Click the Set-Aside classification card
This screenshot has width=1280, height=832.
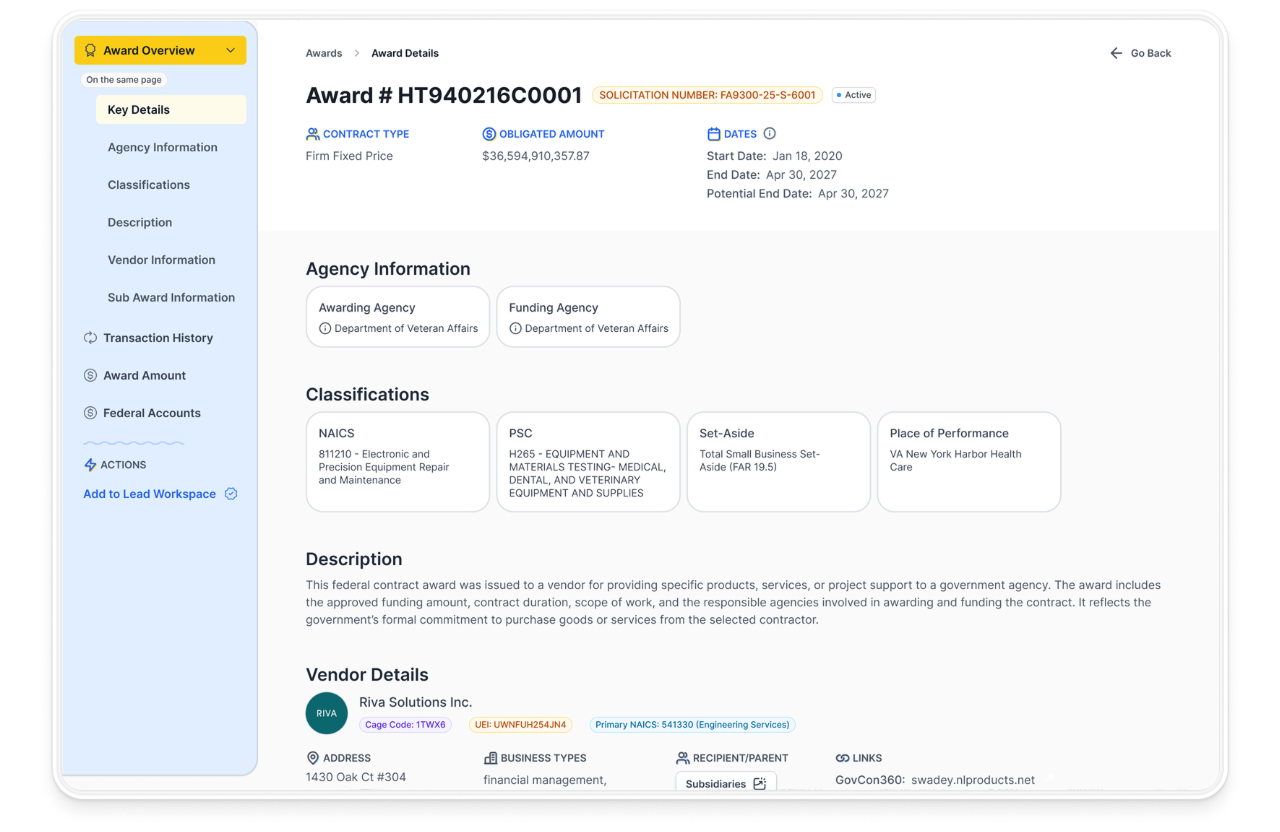[x=779, y=462]
